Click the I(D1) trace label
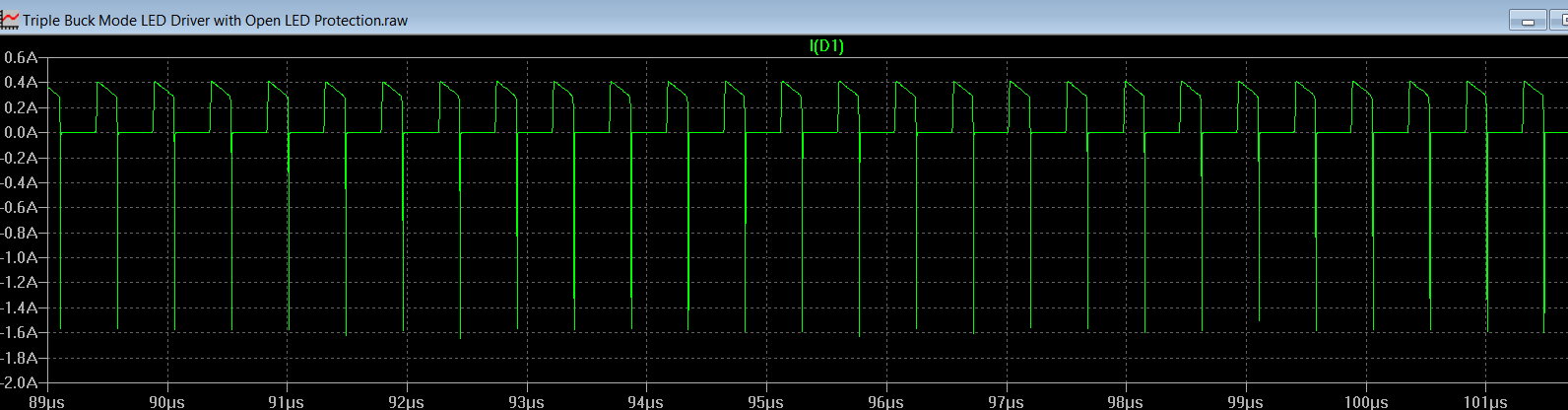Image resolution: width=1568 pixels, height=410 pixels. [x=826, y=45]
